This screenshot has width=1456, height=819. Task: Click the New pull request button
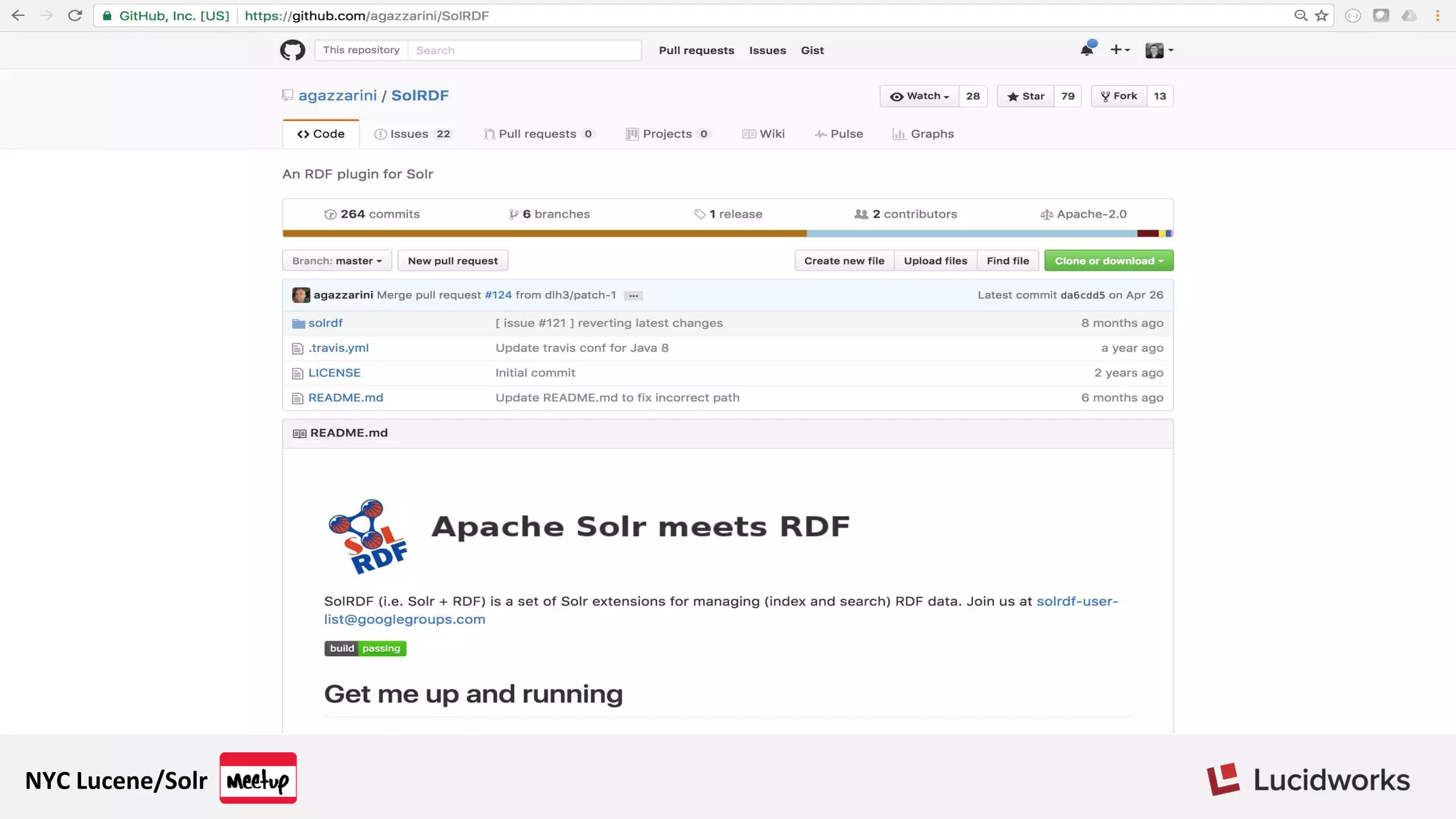coord(453,261)
